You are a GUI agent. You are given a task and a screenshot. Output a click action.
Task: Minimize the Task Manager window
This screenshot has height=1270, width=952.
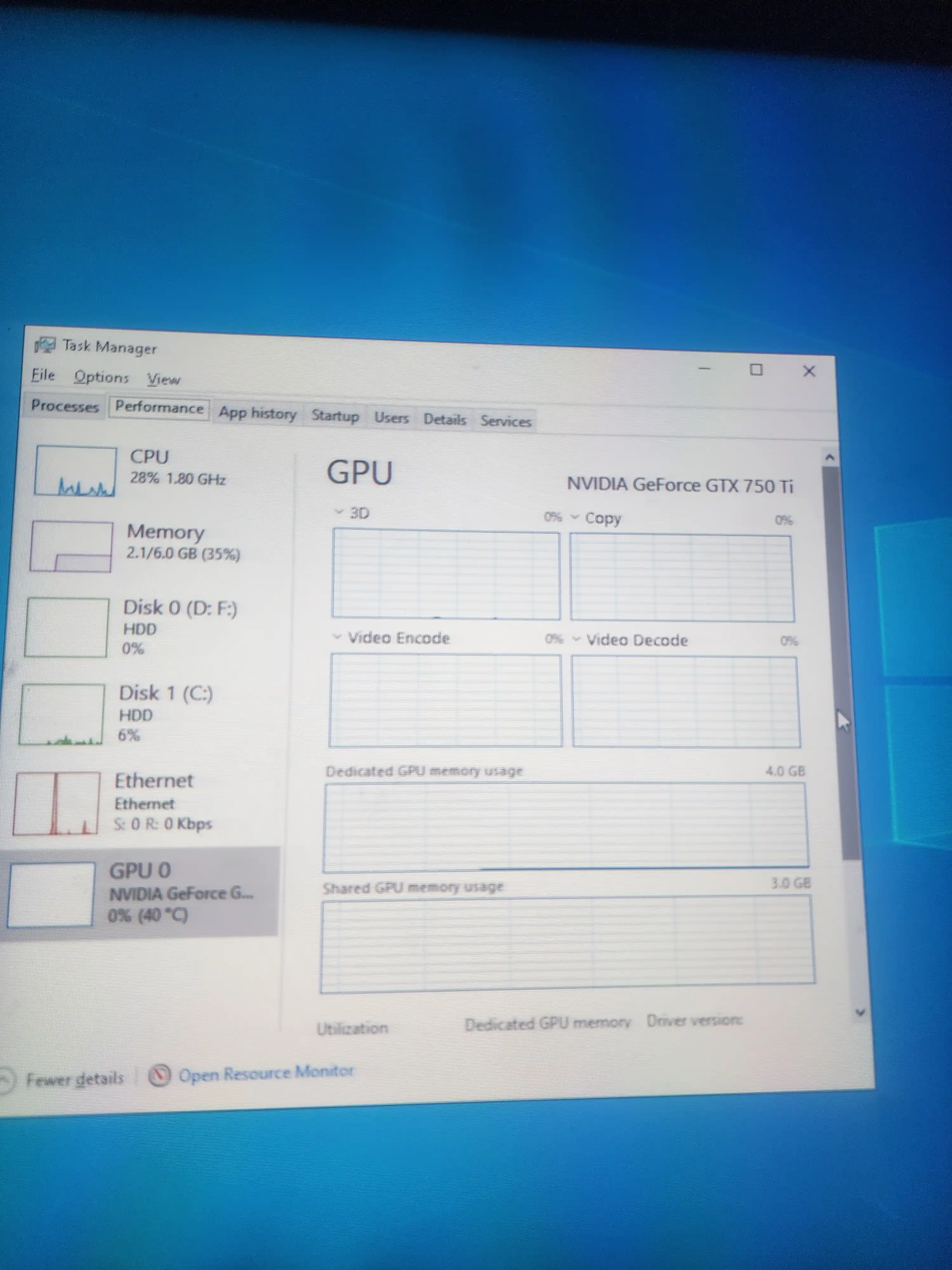[705, 368]
